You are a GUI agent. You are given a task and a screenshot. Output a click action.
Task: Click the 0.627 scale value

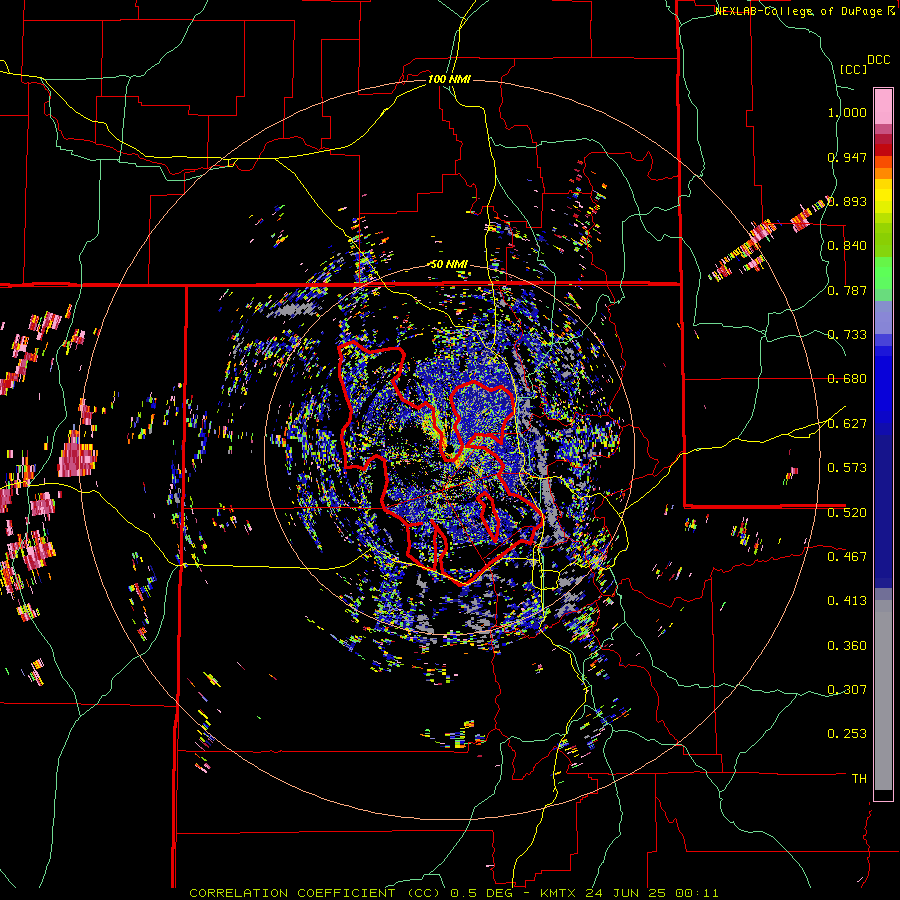pos(847,424)
